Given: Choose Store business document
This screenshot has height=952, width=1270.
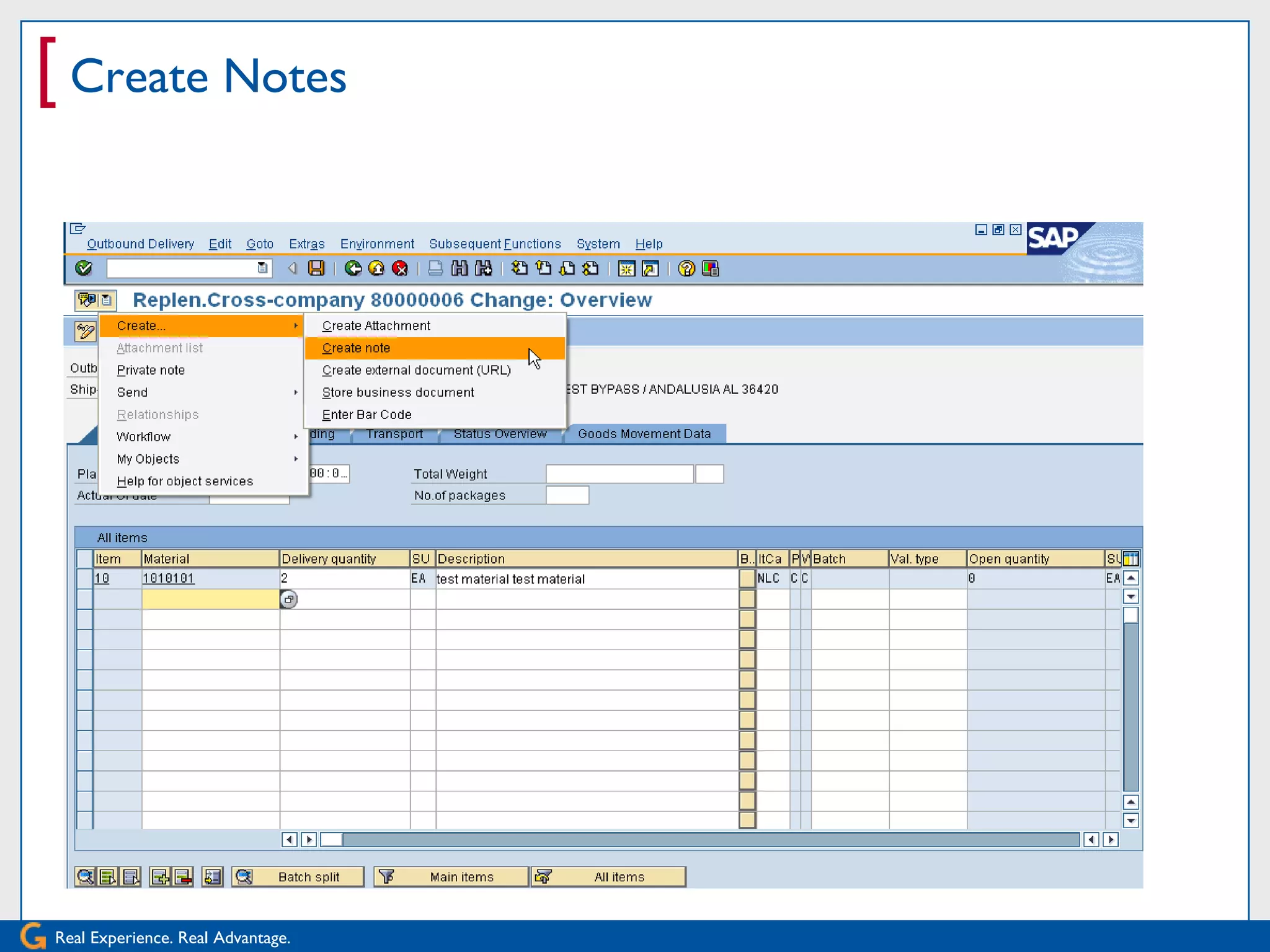Looking at the screenshot, I should click(x=435, y=392).
